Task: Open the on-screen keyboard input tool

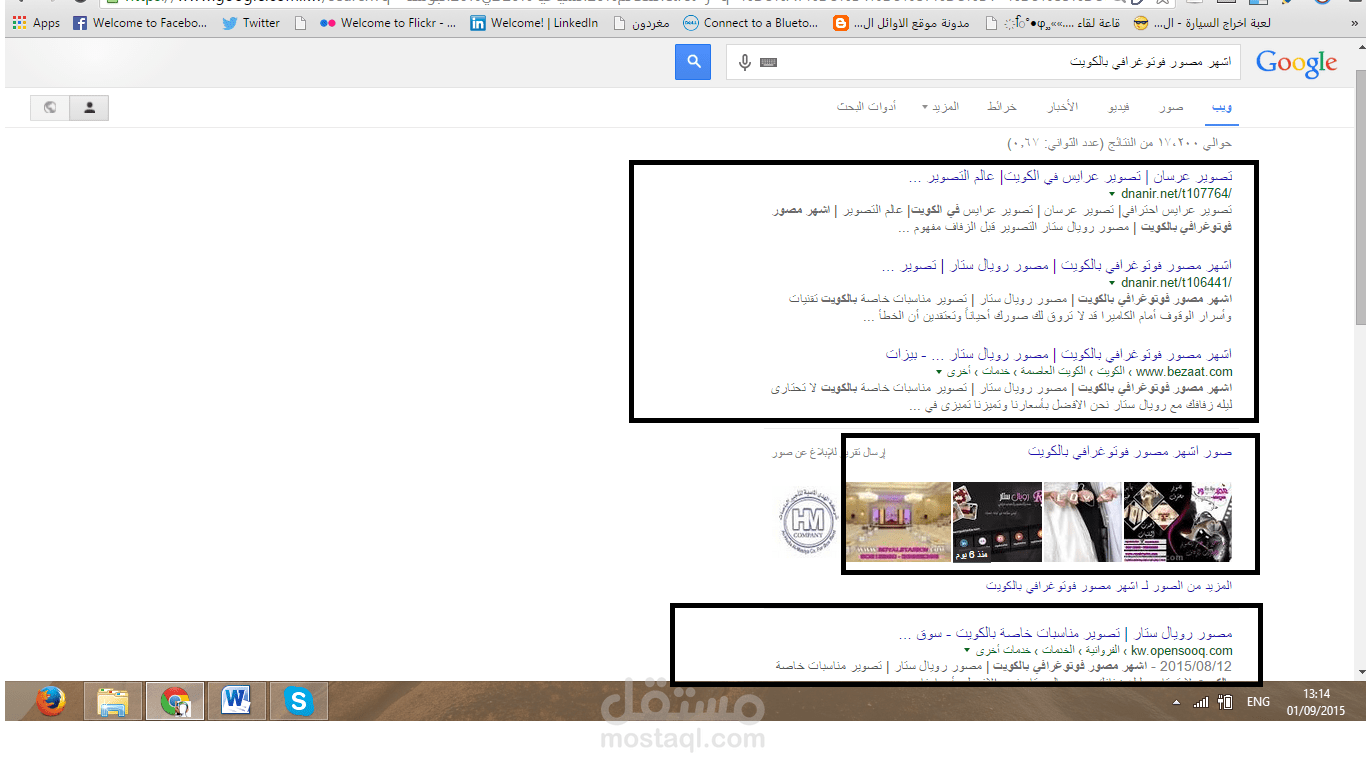Action: coord(768,63)
